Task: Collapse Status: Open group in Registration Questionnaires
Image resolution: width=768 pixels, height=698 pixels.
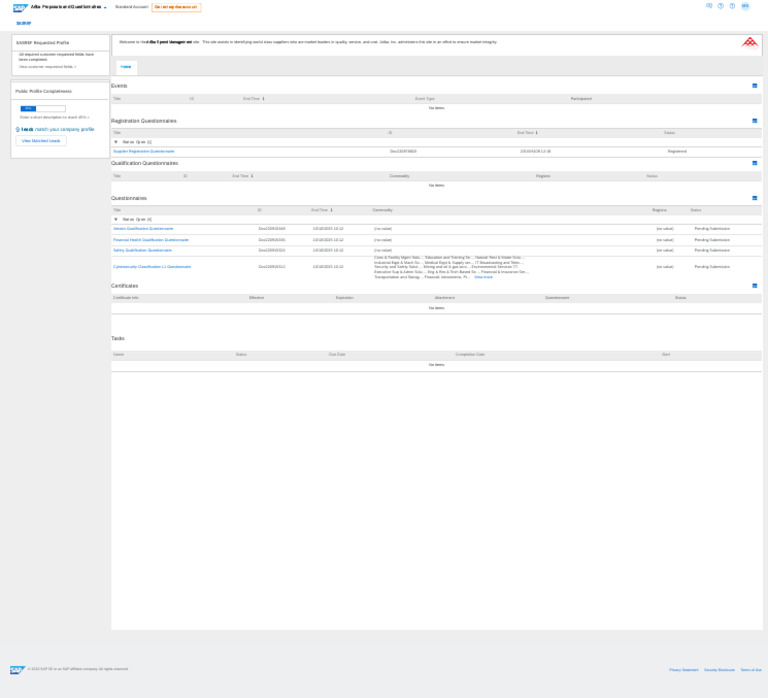Action: (x=116, y=142)
